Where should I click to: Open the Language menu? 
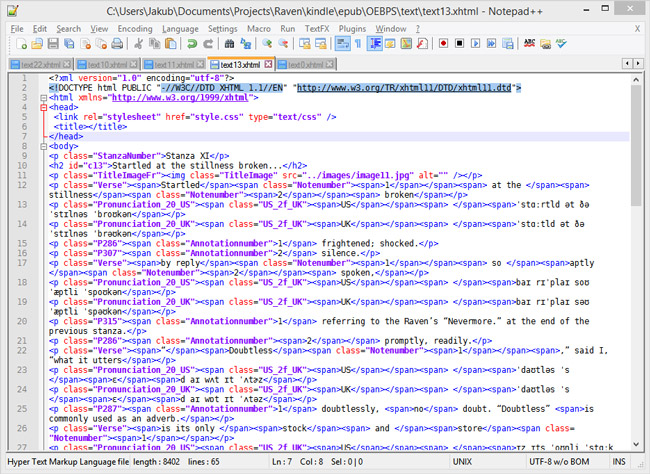(180, 29)
